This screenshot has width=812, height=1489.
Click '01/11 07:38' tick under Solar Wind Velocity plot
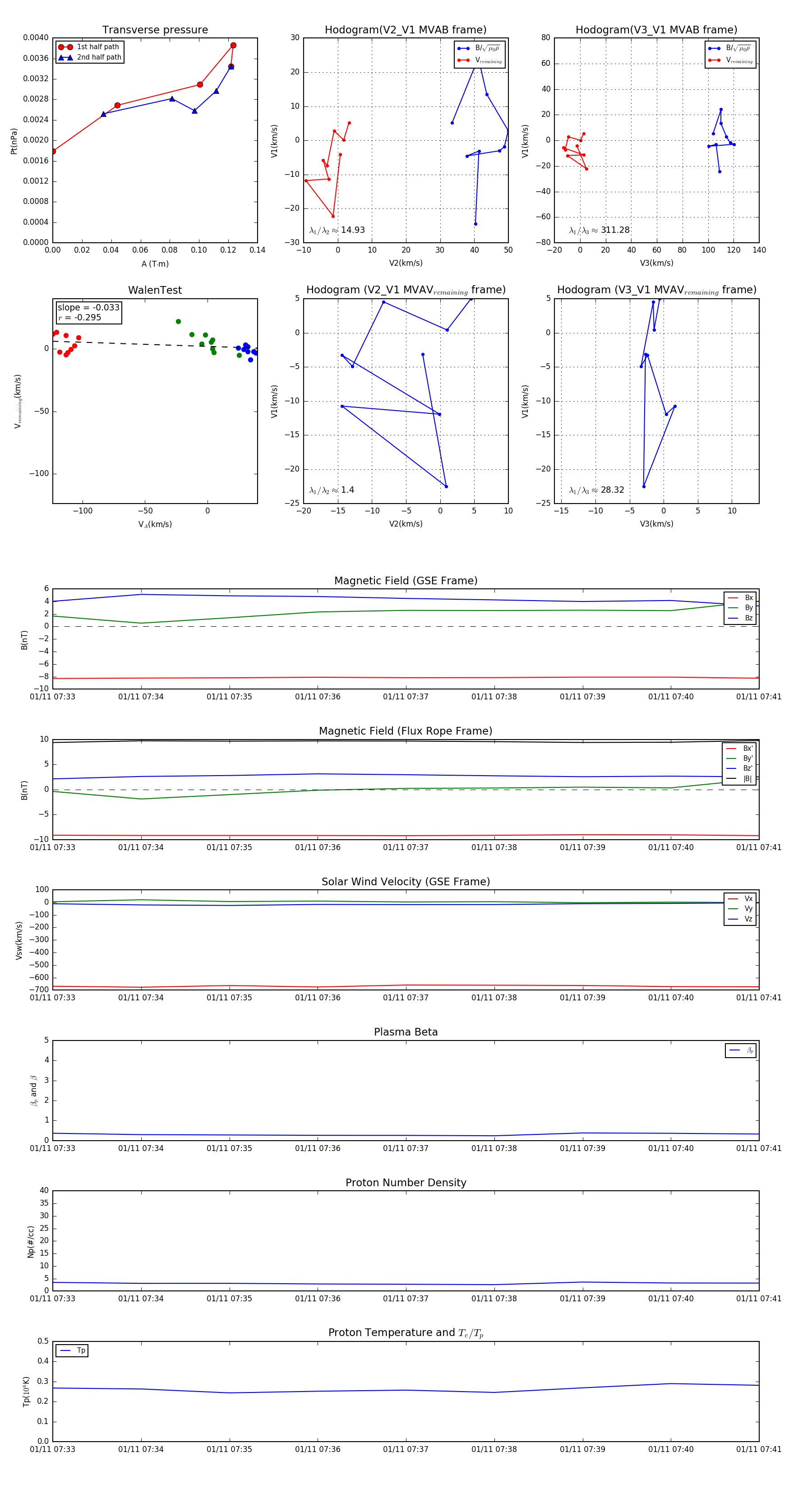coord(494,997)
